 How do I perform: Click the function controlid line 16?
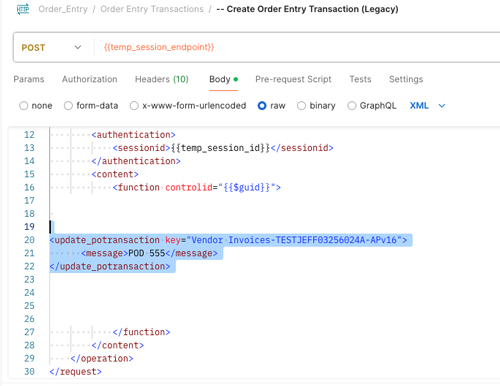197,187
